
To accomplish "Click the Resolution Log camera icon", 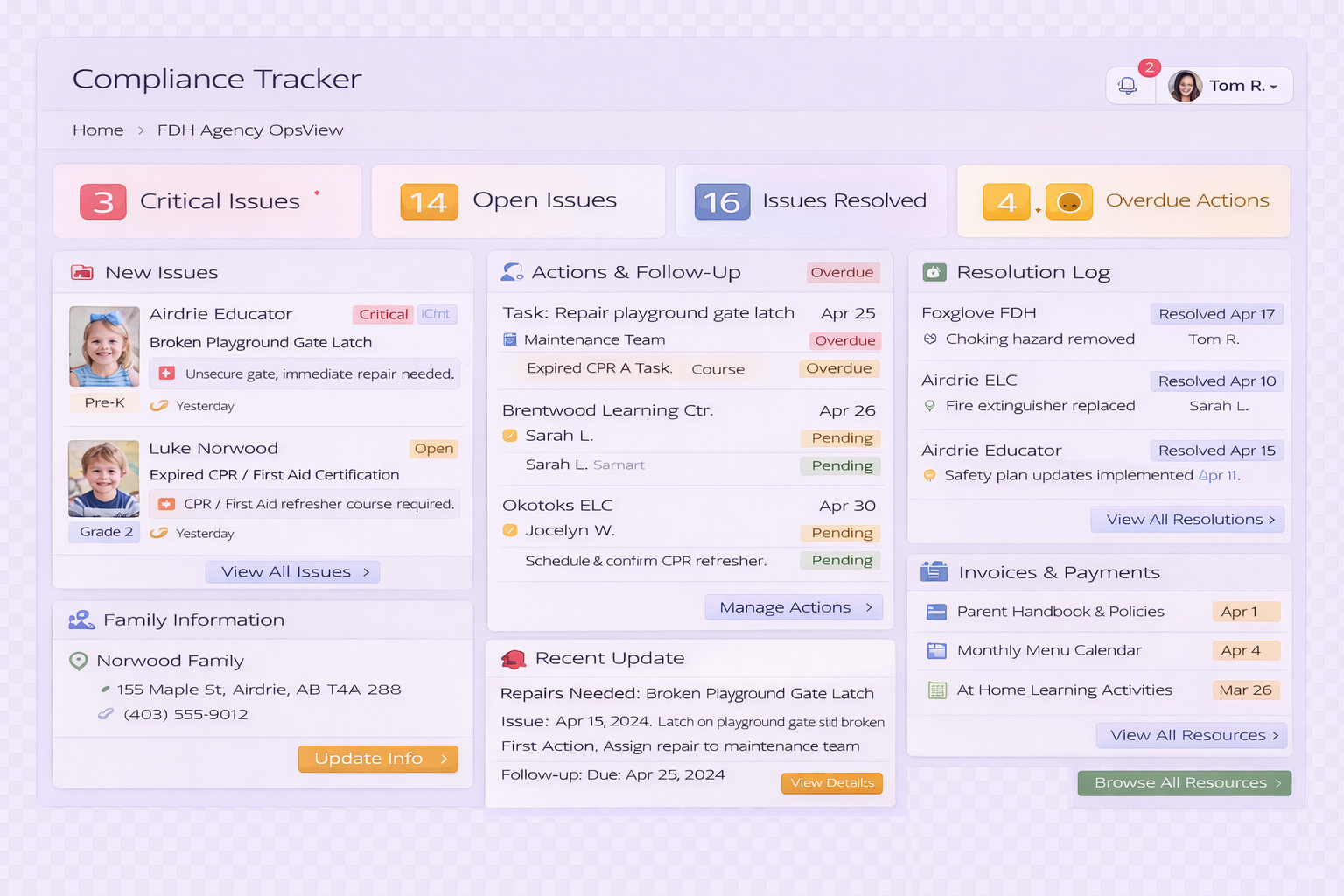I will 934,273.
